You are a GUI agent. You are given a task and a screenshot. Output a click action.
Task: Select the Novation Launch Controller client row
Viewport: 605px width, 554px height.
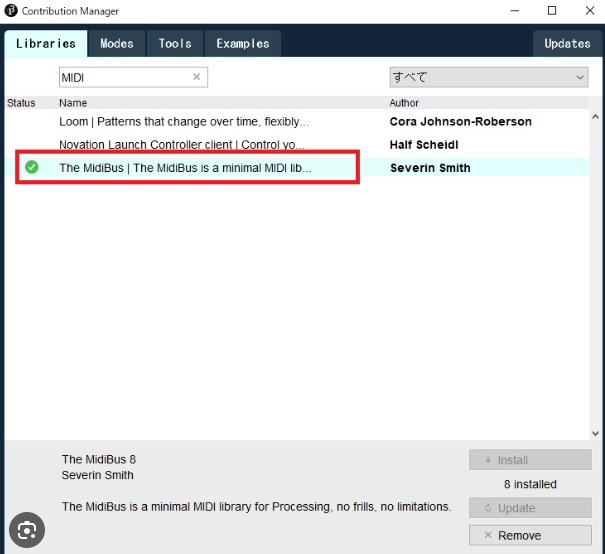pos(184,145)
